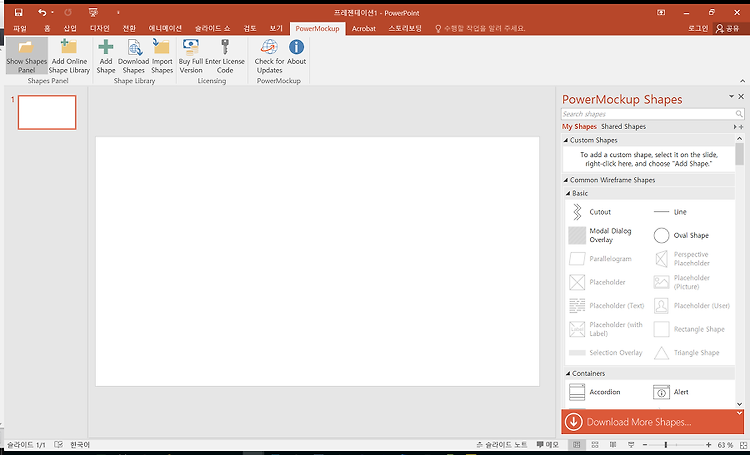Switch to the 애니메이션 ribbon tab
Image resolution: width=750 pixels, height=455 pixels.
click(165, 29)
